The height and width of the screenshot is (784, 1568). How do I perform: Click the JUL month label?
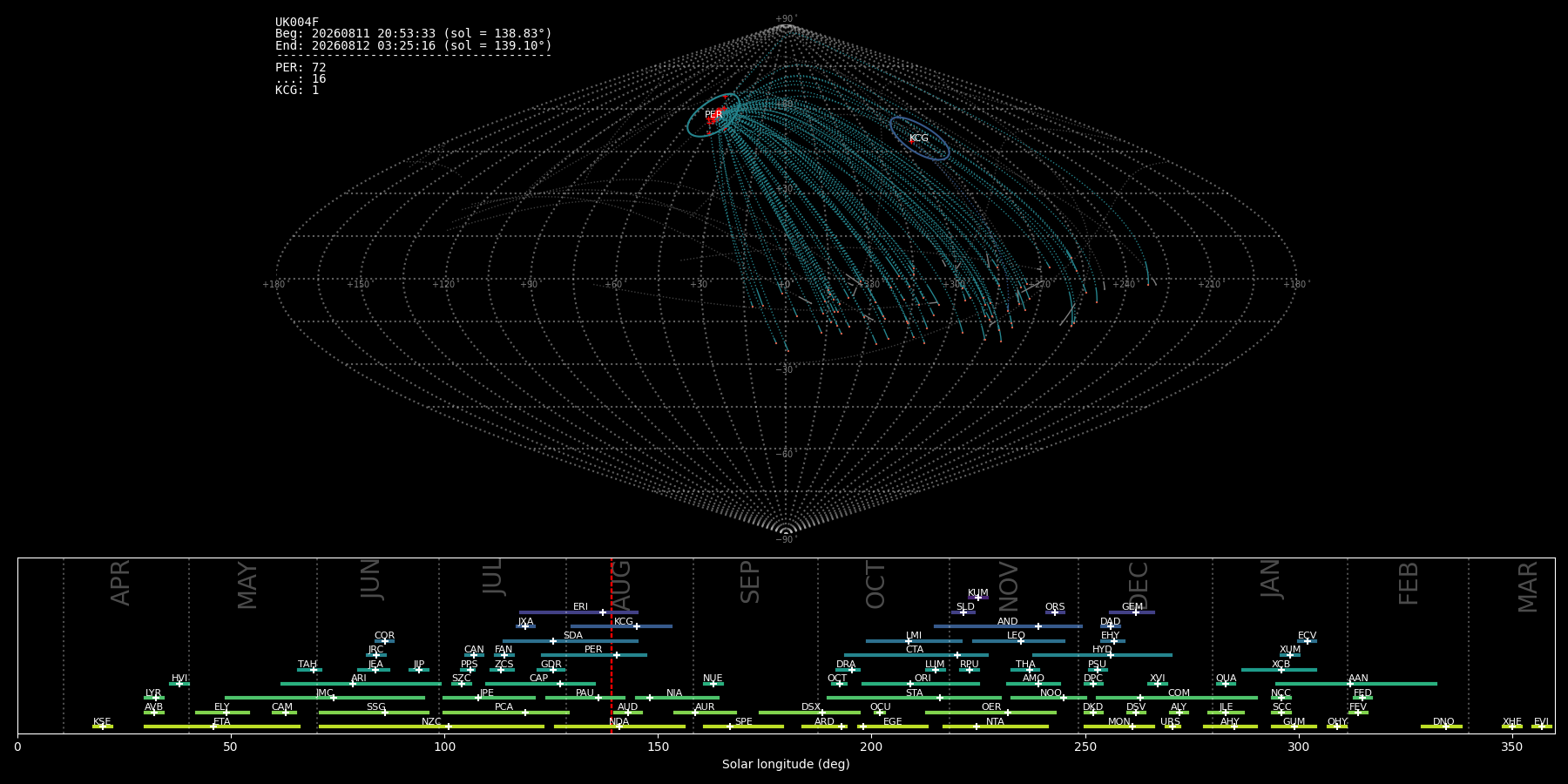pos(492,577)
